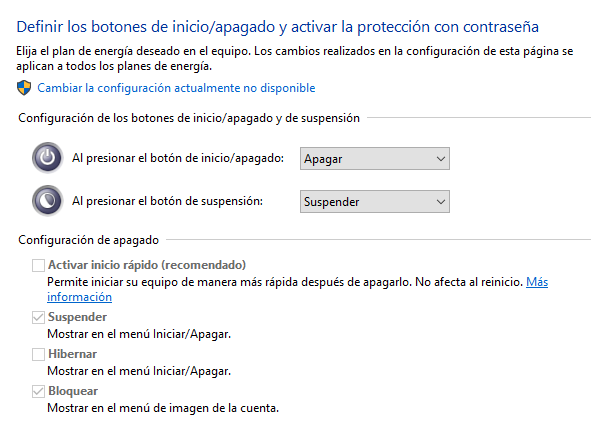Click 'Mostrar en el menú de imagen de la cuenta' text
The image size is (610, 443).
pos(161,408)
